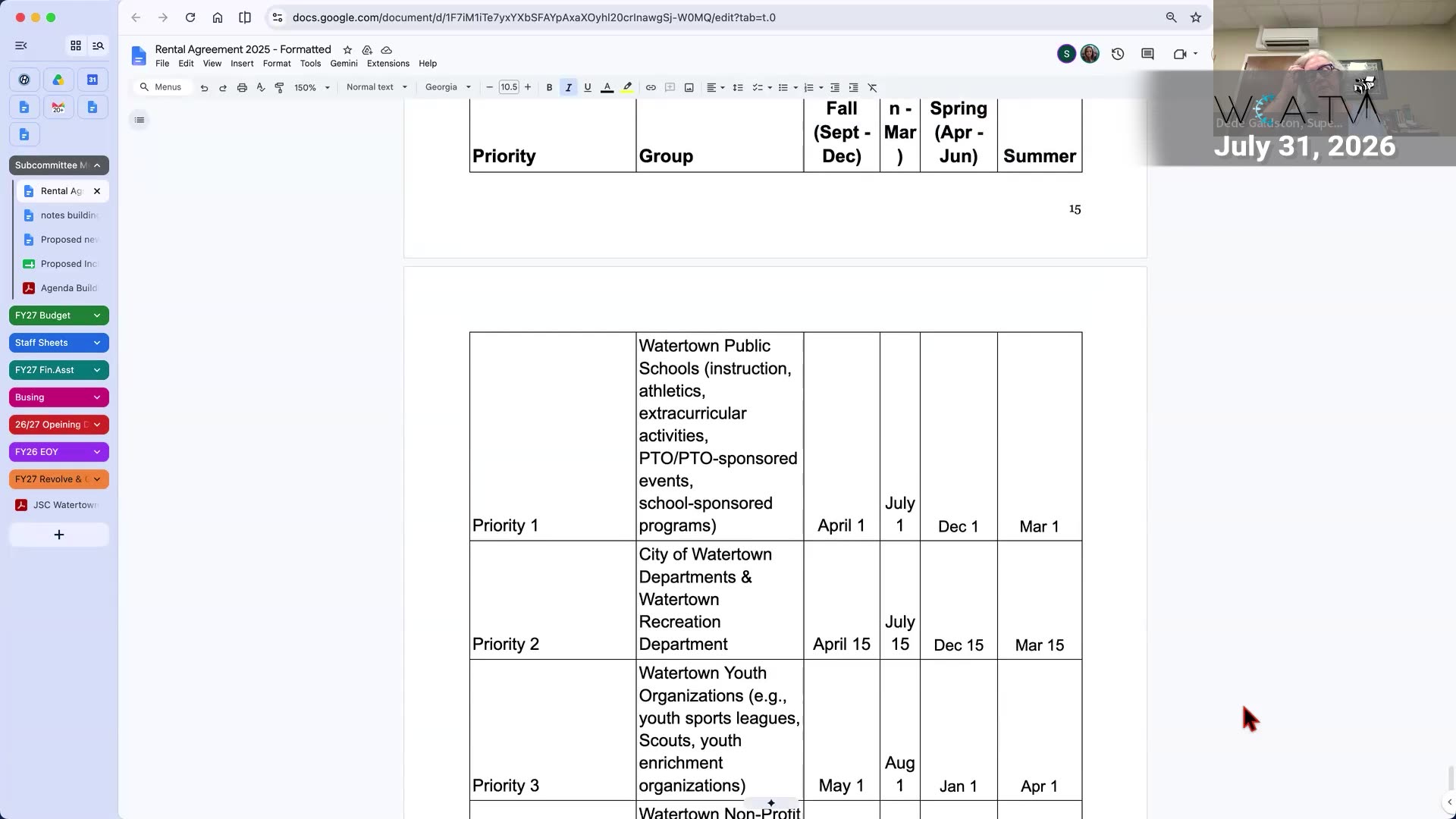Image resolution: width=1456 pixels, height=819 pixels.
Task: Toggle the split view button
Action: tap(245, 17)
